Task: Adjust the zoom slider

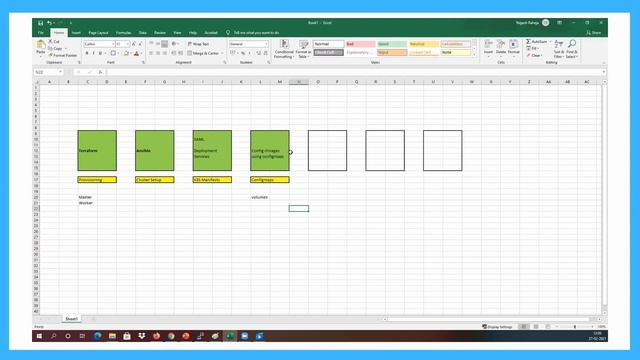Action: pyautogui.click(x=575, y=327)
